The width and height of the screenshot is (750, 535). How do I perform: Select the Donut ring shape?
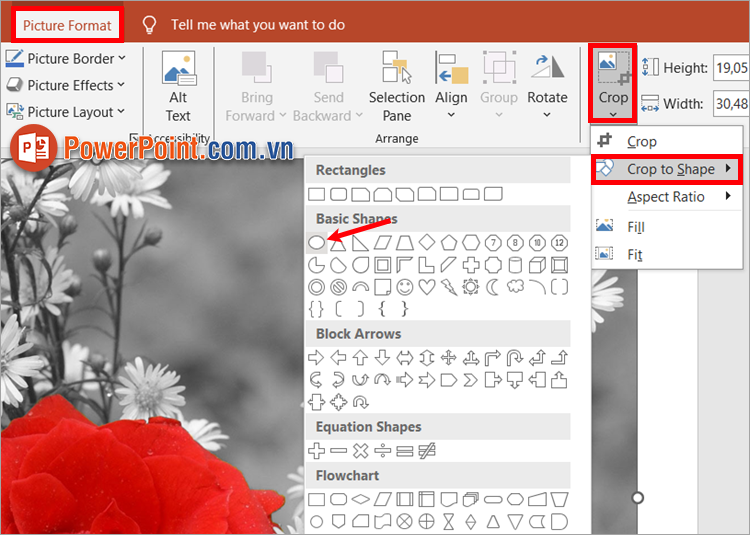click(316, 287)
